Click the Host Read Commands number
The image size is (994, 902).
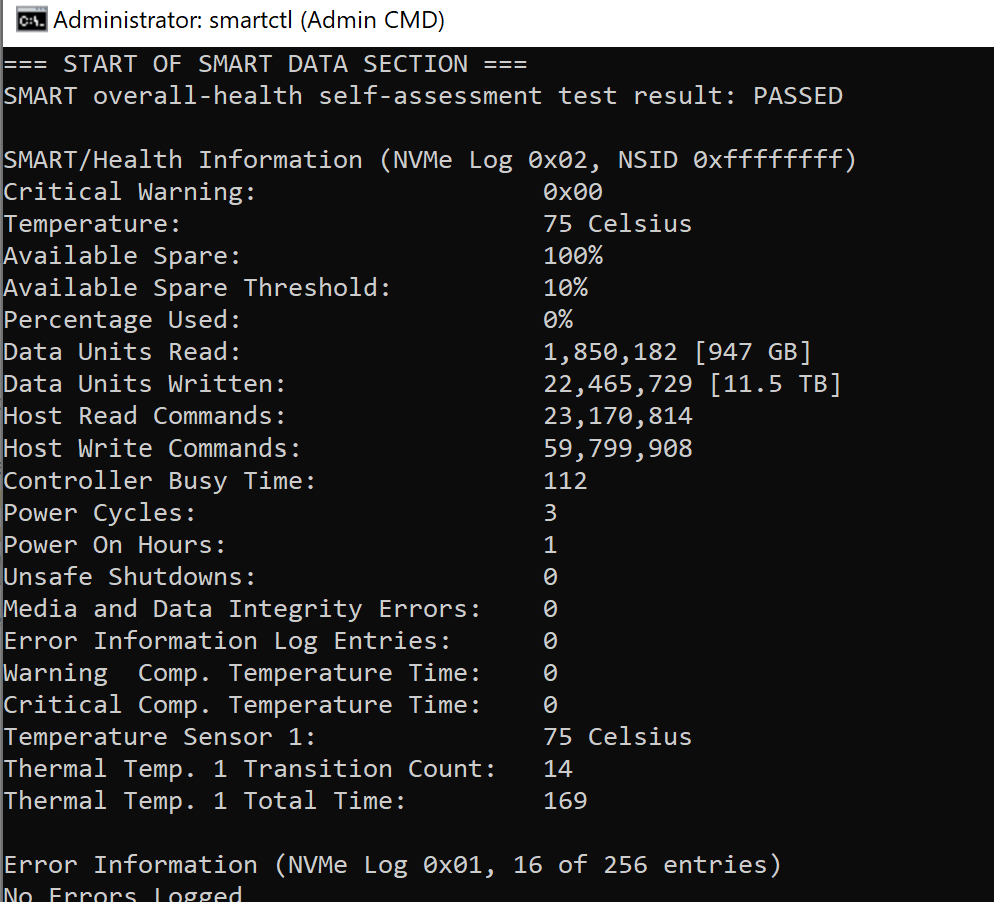pos(617,416)
